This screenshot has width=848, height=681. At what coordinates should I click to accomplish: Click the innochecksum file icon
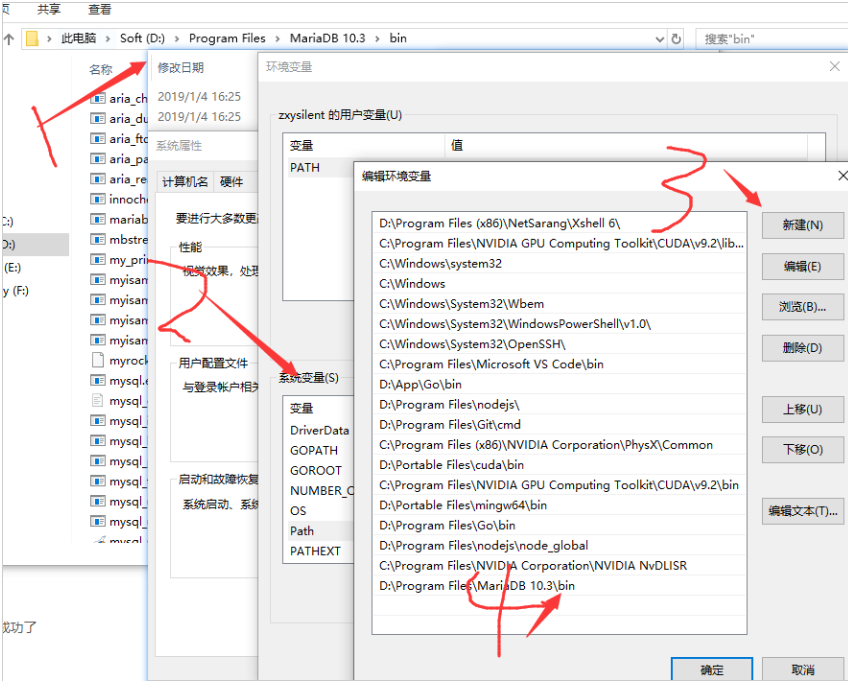click(98, 199)
